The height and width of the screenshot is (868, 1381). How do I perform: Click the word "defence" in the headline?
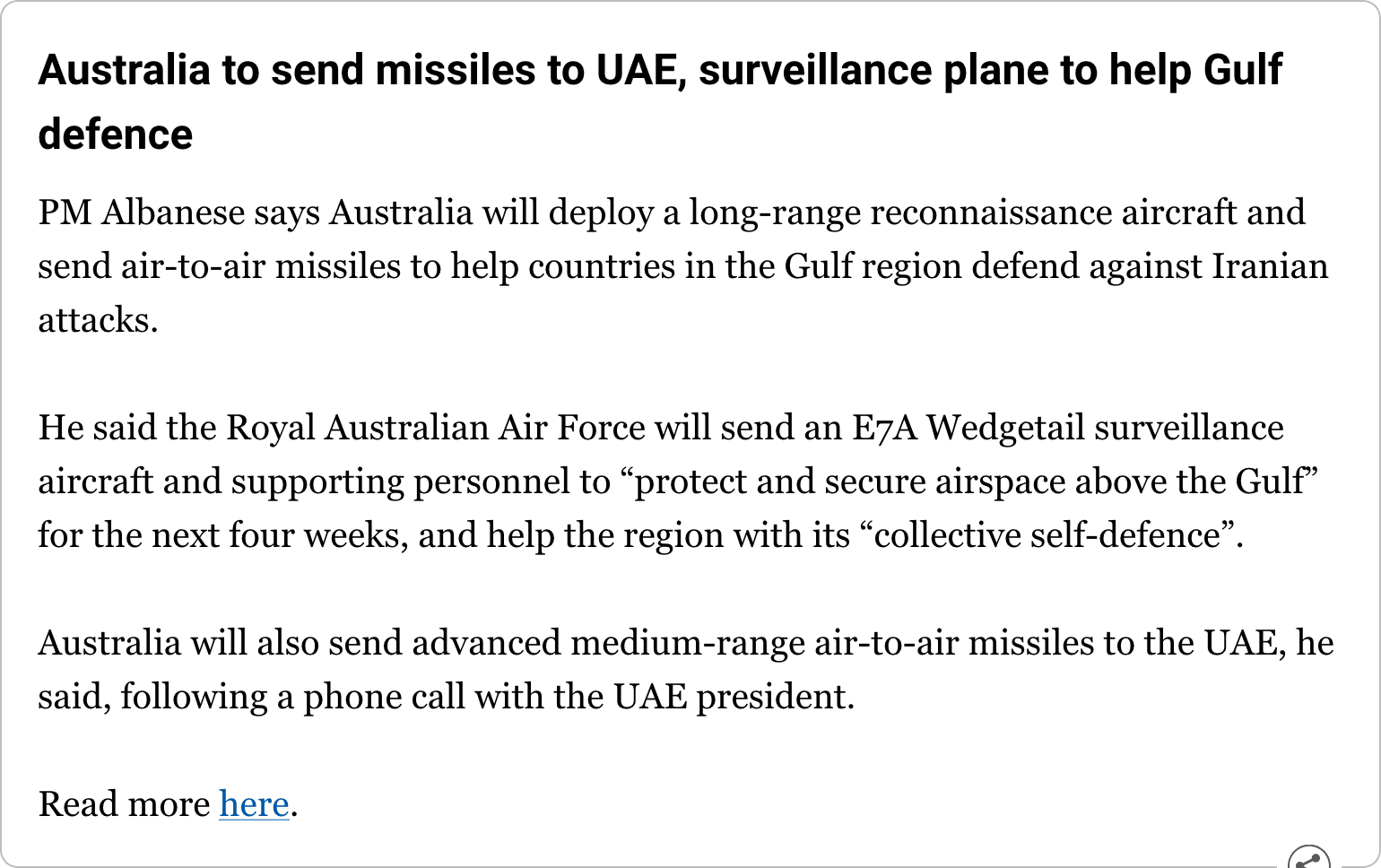tap(115, 135)
